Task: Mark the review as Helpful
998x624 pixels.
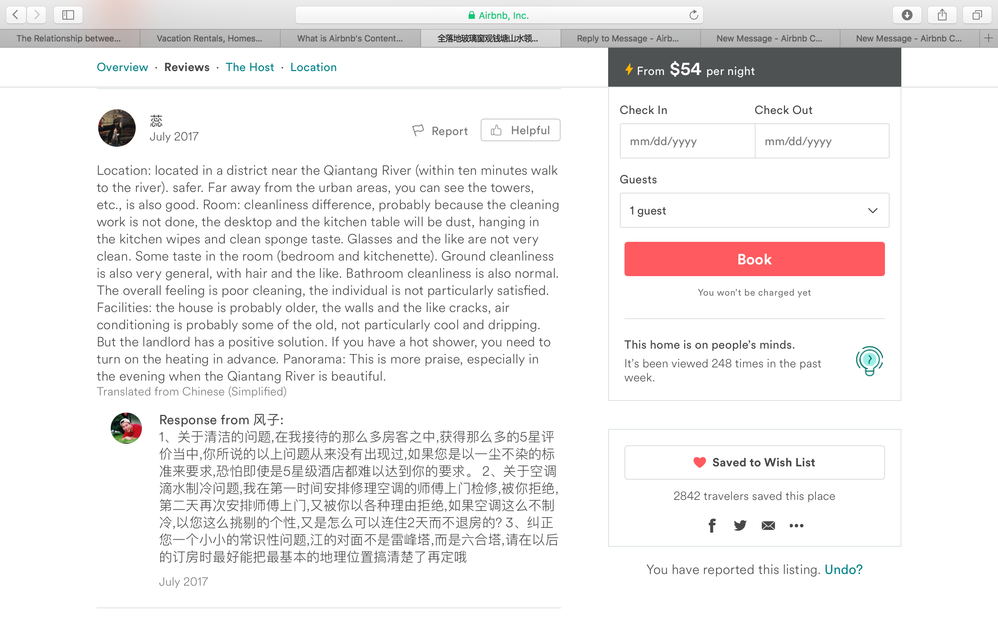Action: (520, 131)
